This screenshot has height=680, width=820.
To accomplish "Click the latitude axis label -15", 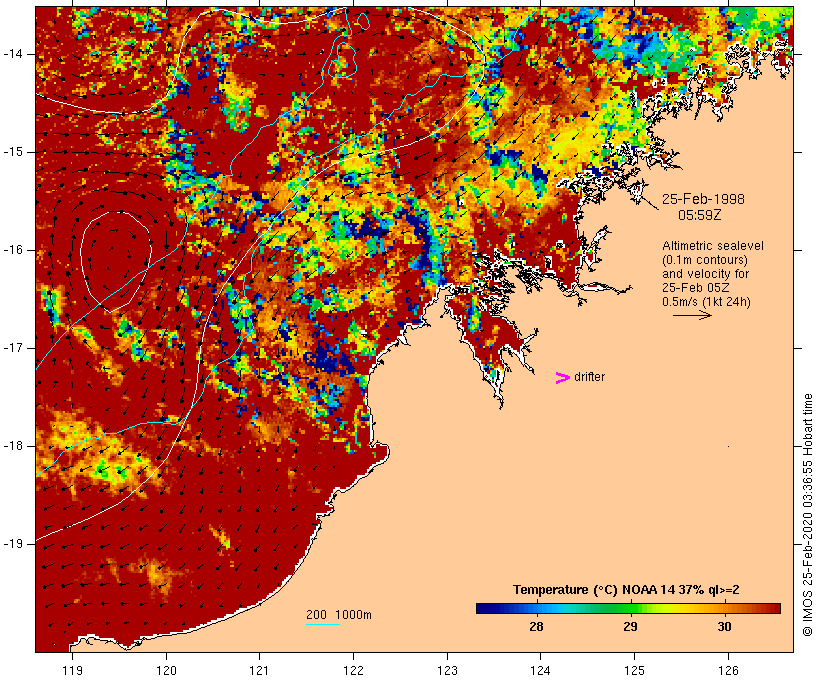I will (12, 152).
